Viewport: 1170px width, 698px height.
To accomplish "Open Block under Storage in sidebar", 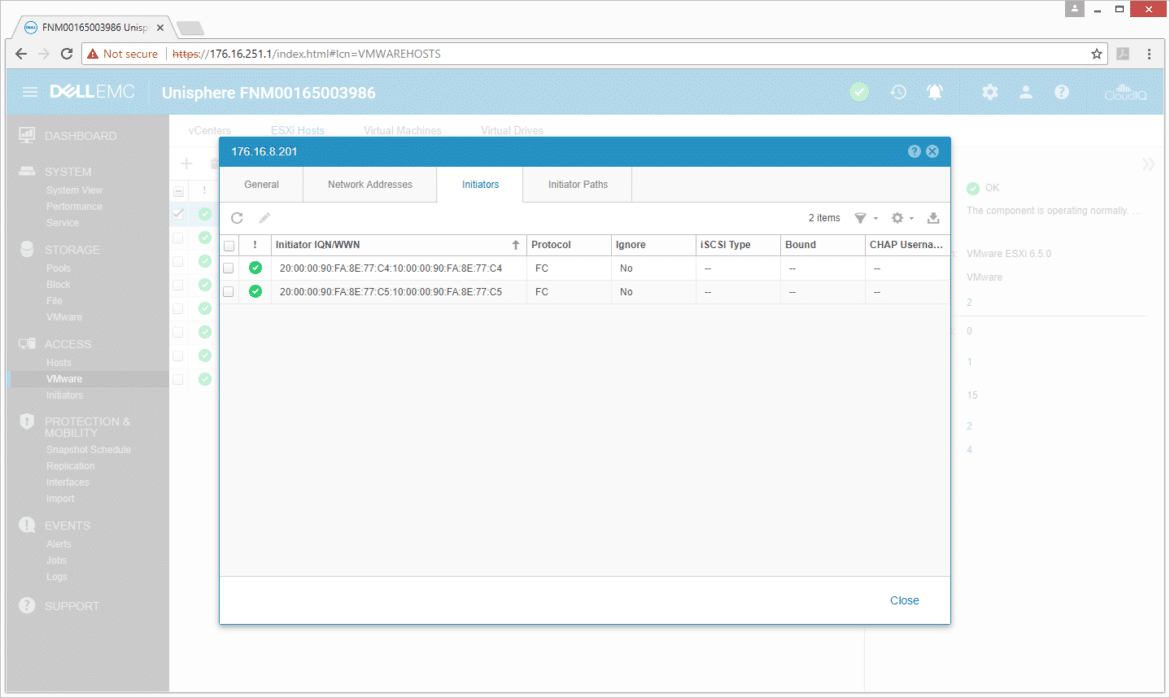I will (x=58, y=284).
